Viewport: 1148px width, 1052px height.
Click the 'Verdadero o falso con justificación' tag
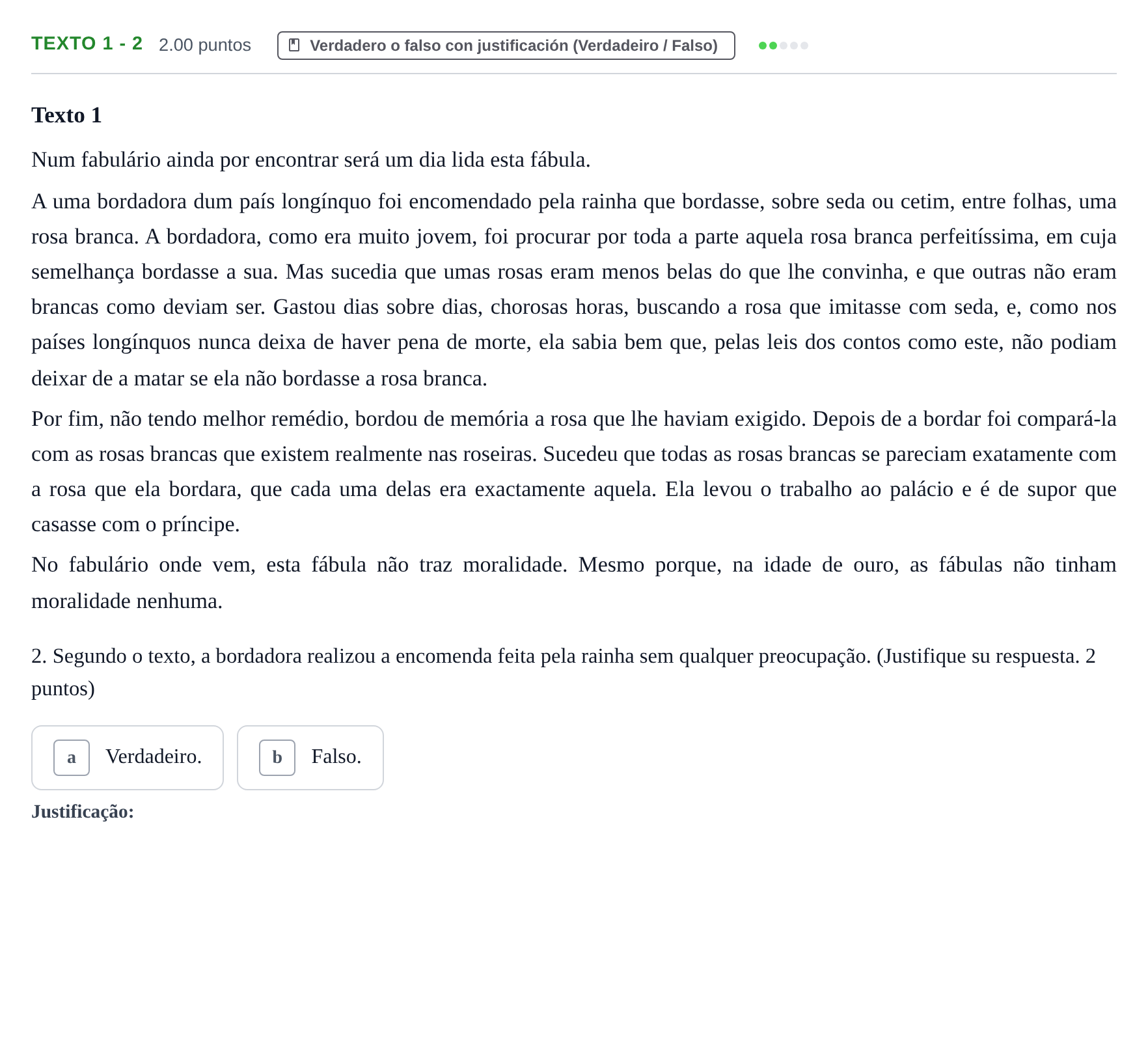[x=506, y=46]
